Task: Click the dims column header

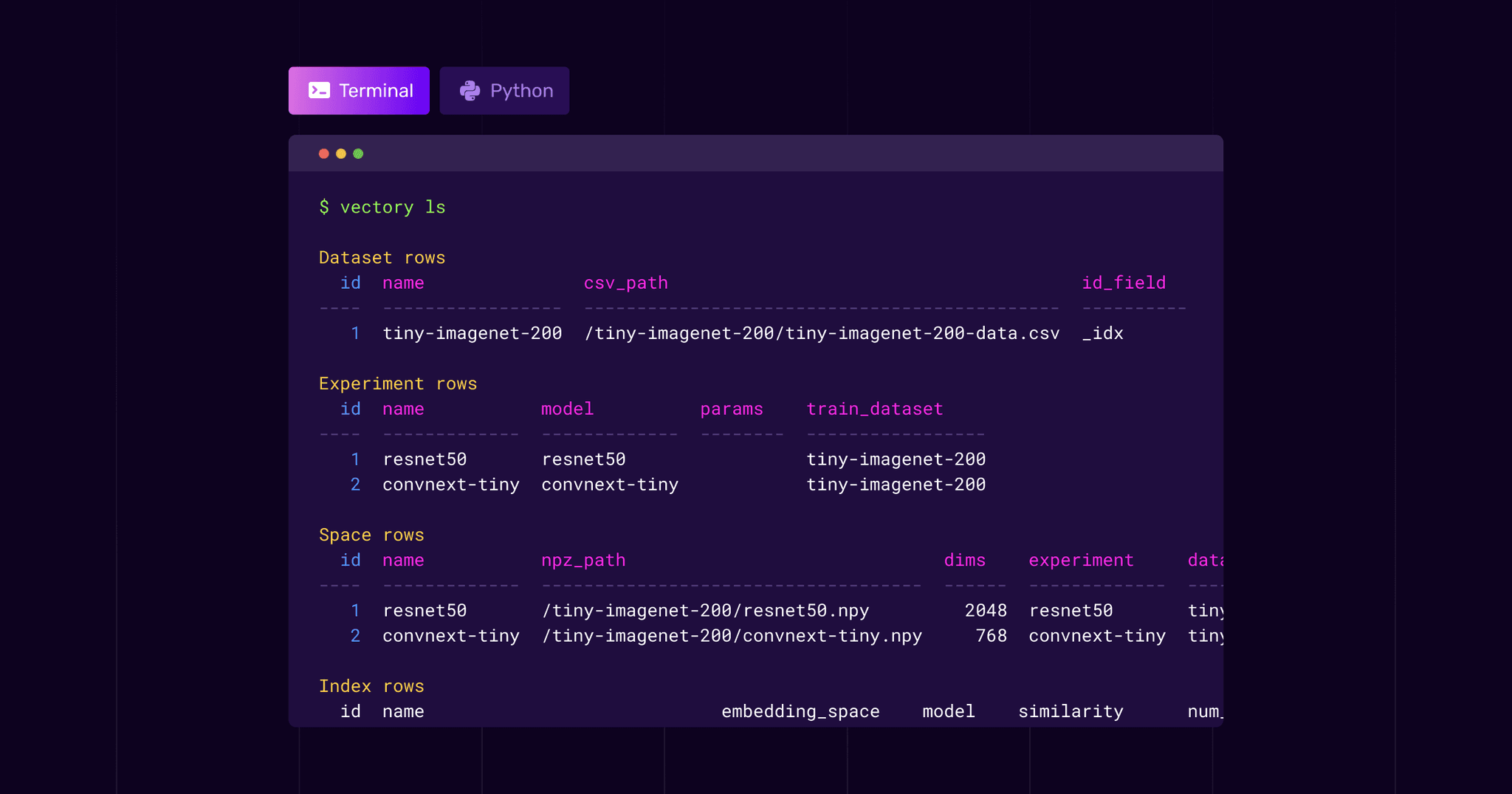Action: click(x=964, y=560)
